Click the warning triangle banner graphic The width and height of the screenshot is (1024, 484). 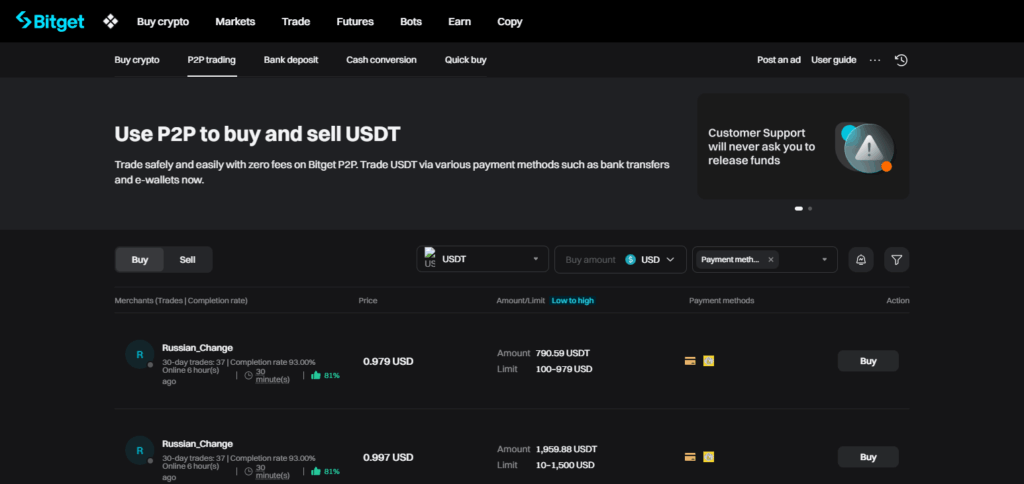[867, 148]
